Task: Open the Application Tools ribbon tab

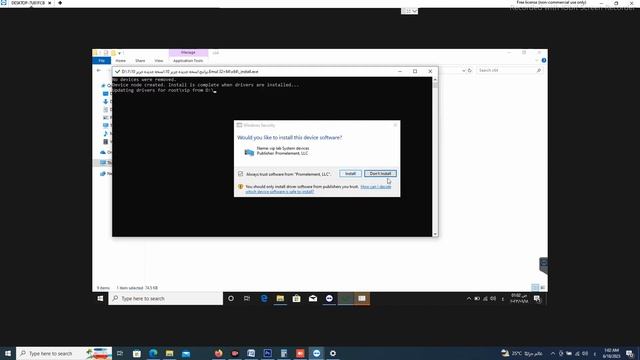Action: tap(188, 60)
